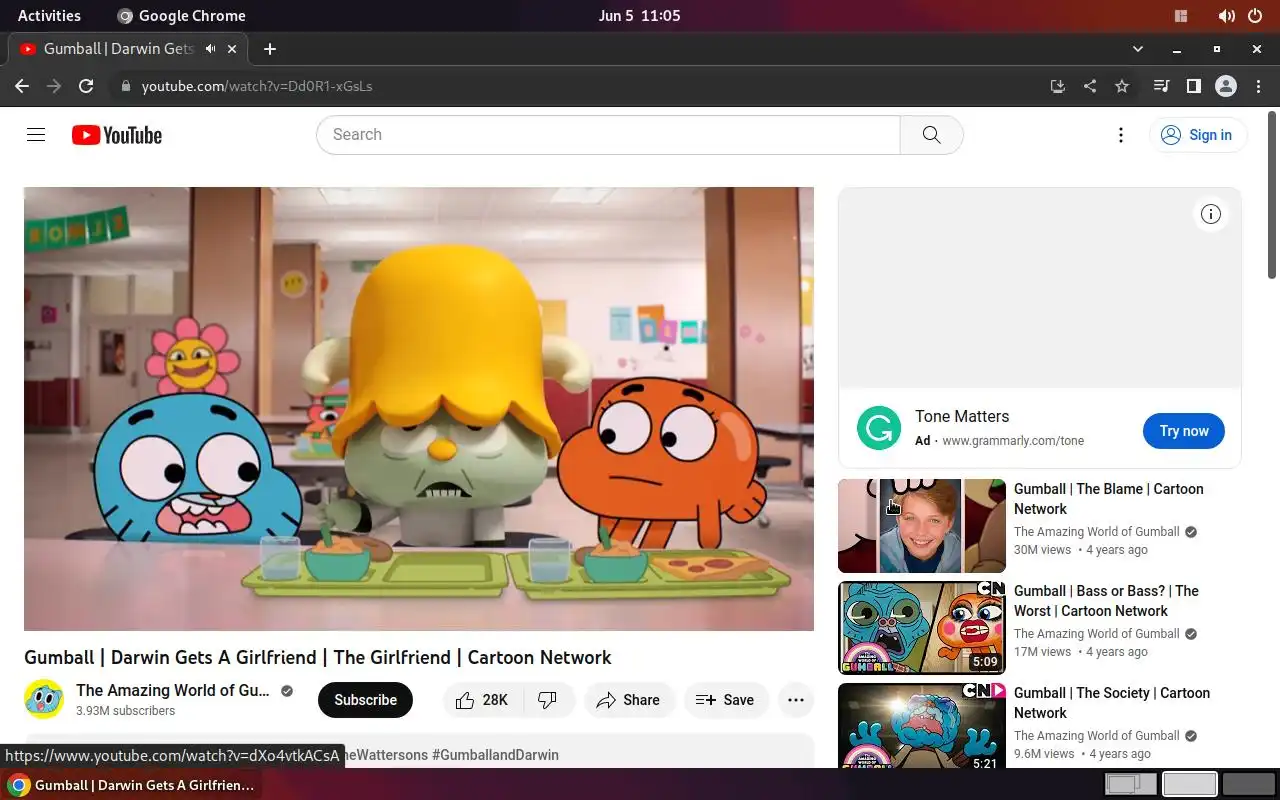Open the site info lock icon
This screenshot has height=800, width=1280.
(x=125, y=86)
